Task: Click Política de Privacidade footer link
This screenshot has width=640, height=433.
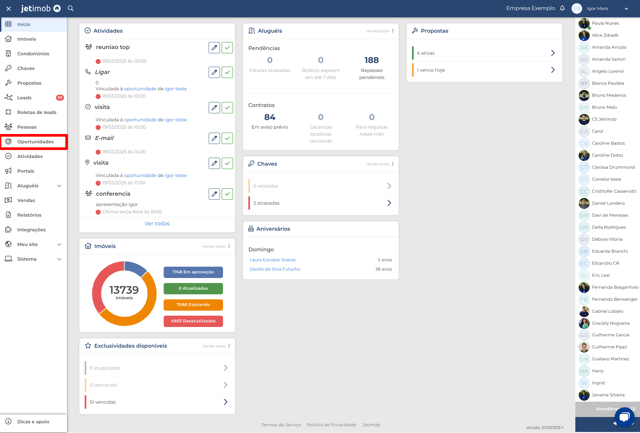Action: pos(331,425)
